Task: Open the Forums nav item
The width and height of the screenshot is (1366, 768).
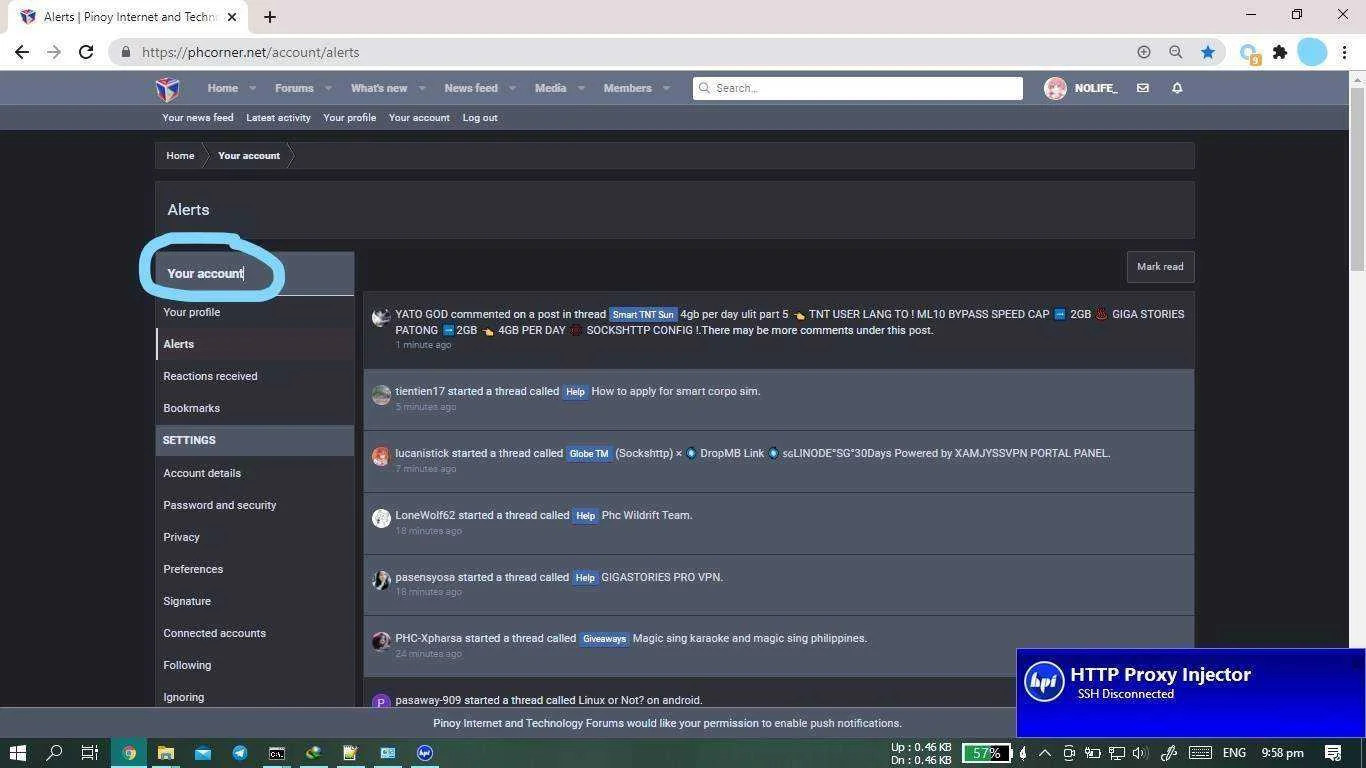Action: (x=294, y=88)
